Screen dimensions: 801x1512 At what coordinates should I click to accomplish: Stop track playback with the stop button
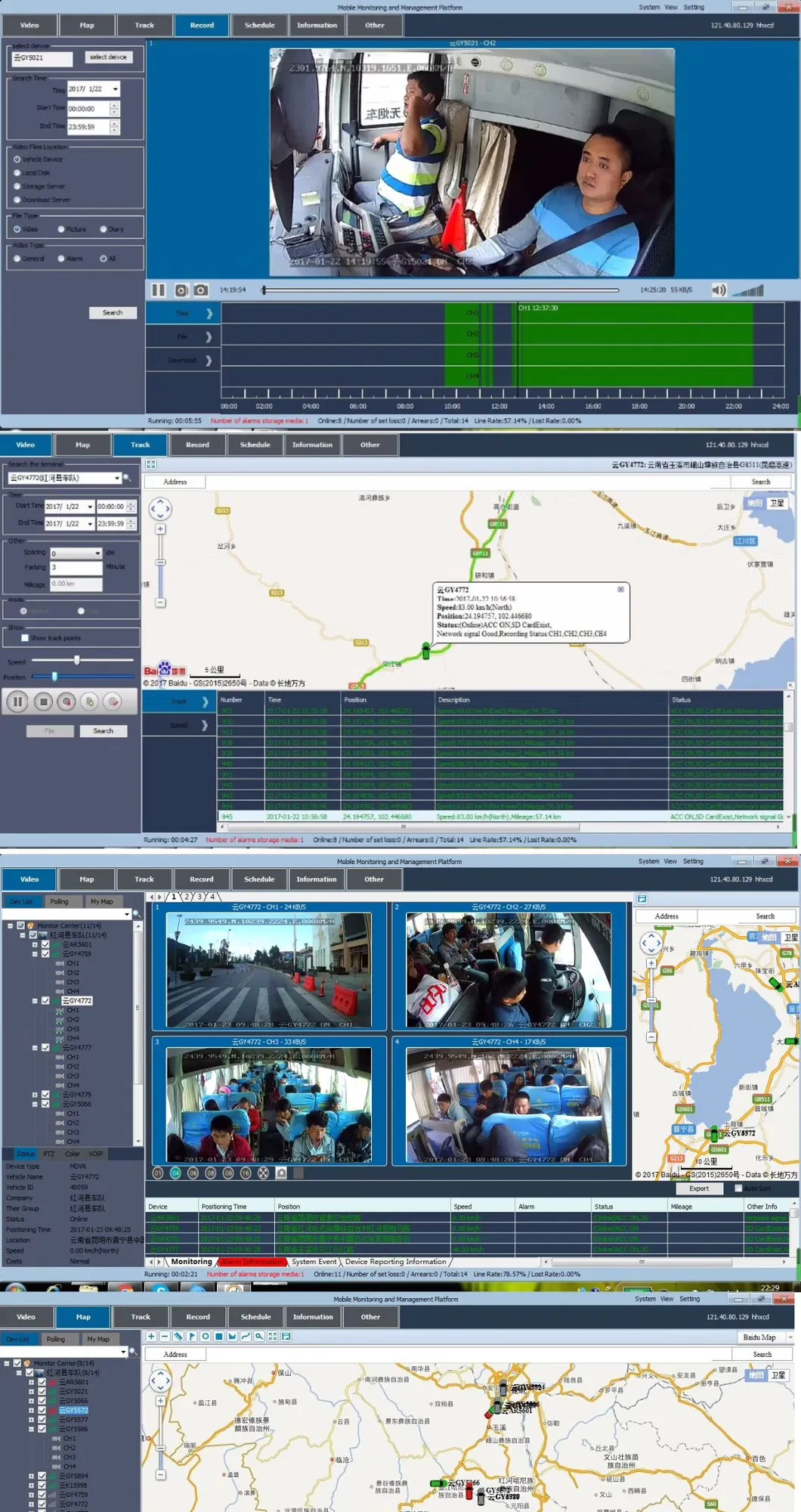point(44,702)
